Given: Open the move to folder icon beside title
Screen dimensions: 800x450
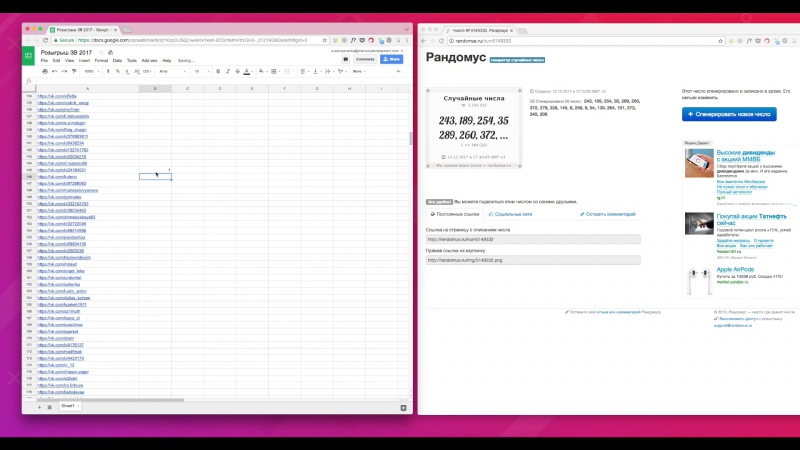Looking at the screenshot, I should point(111,53).
